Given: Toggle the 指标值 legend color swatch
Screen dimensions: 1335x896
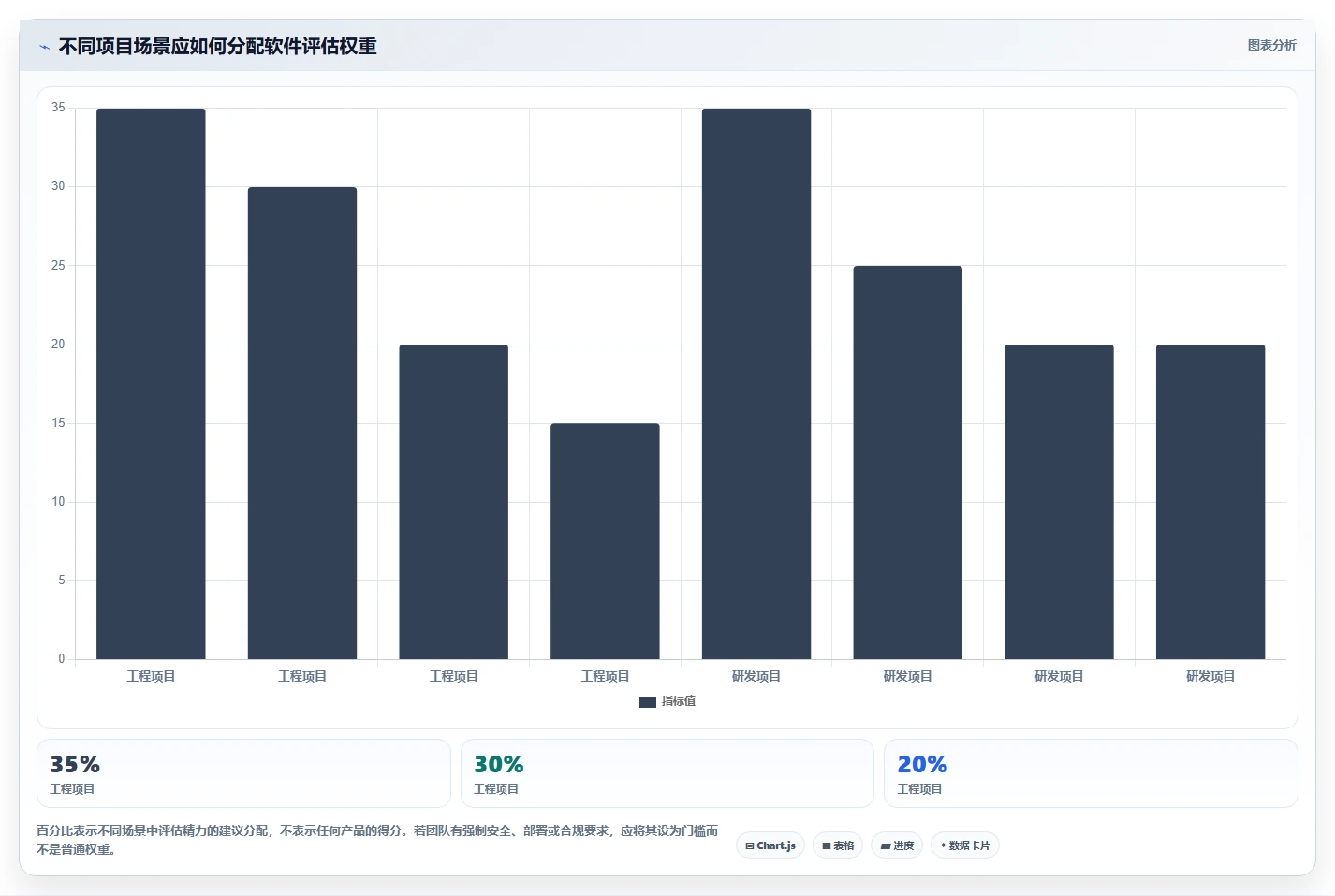Looking at the screenshot, I should (x=648, y=701).
